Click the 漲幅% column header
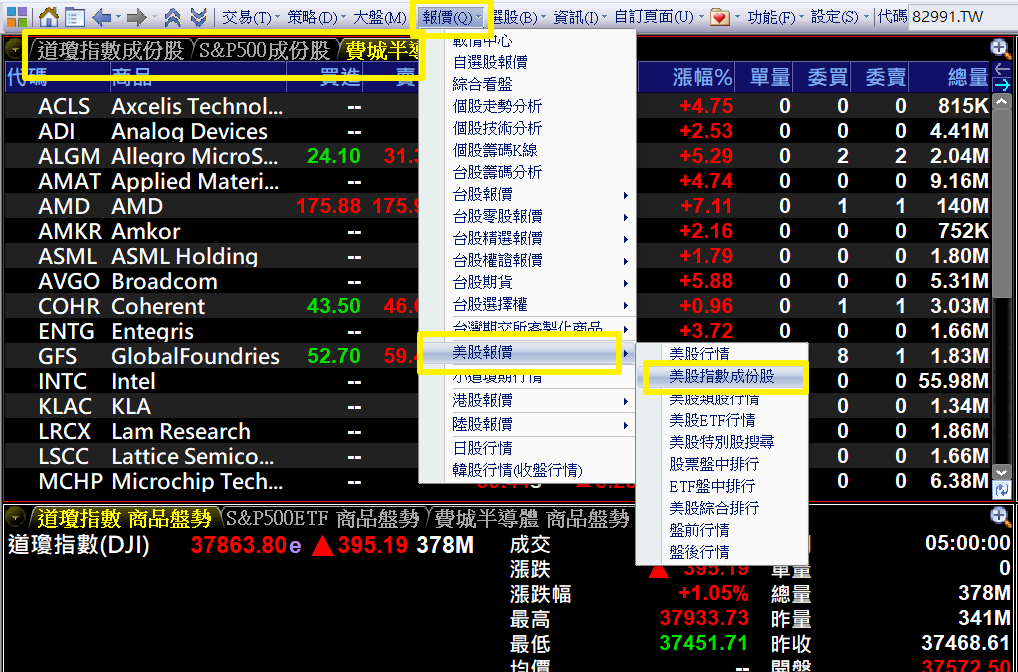Screen dimensions: 1018x672 click(x=702, y=77)
